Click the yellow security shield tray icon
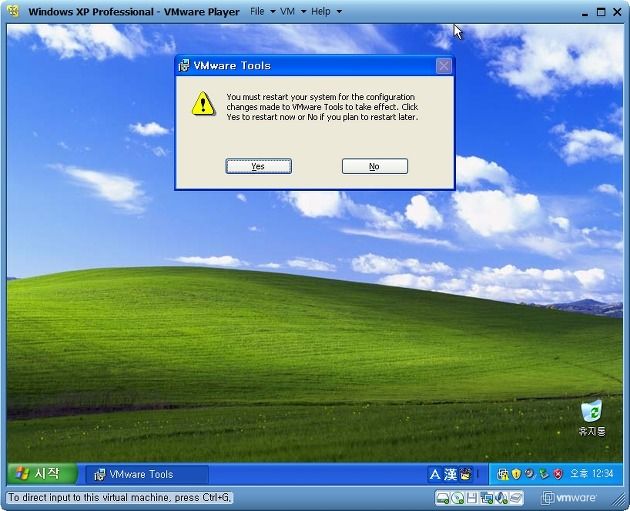This screenshot has height=511, width=630. [516, 474]
